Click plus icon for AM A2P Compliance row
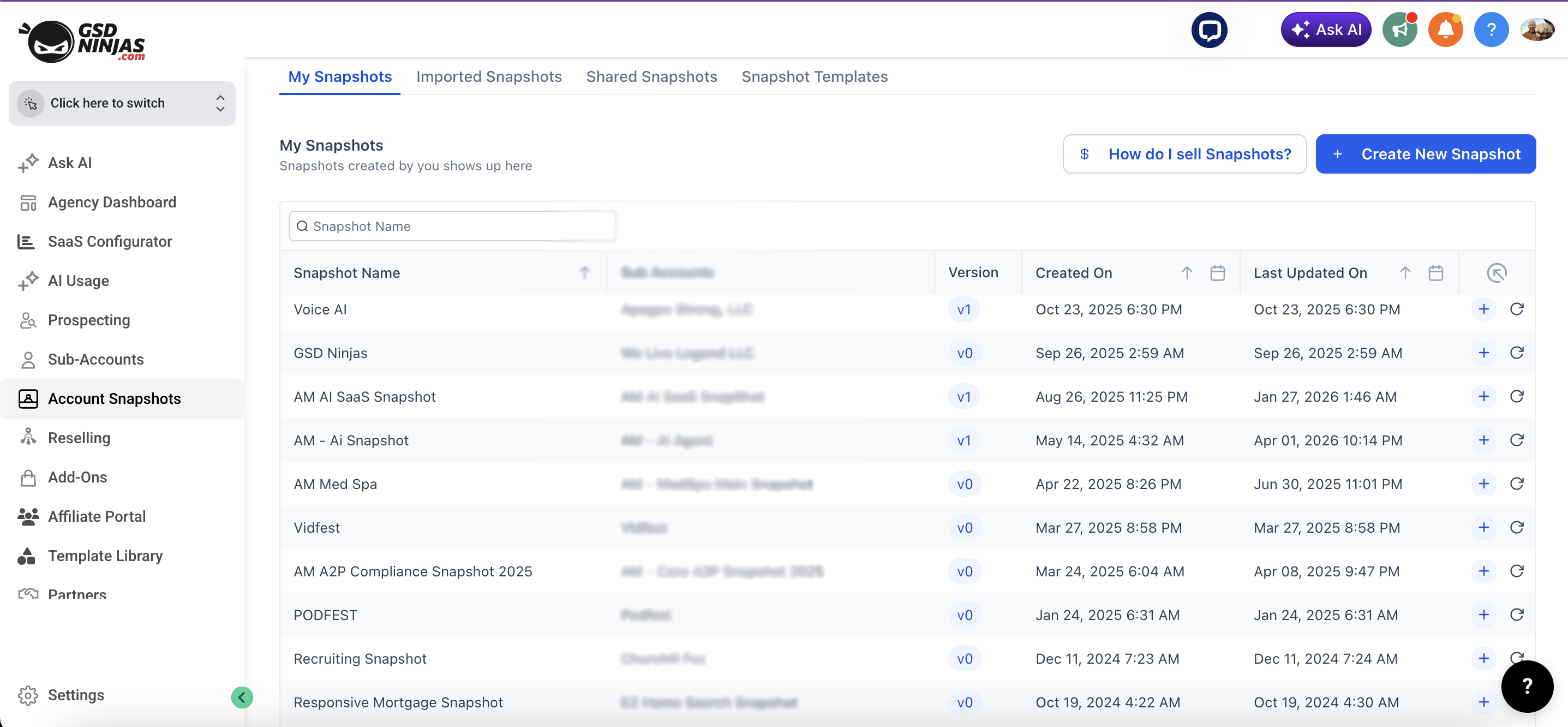 coord(1483,571)
